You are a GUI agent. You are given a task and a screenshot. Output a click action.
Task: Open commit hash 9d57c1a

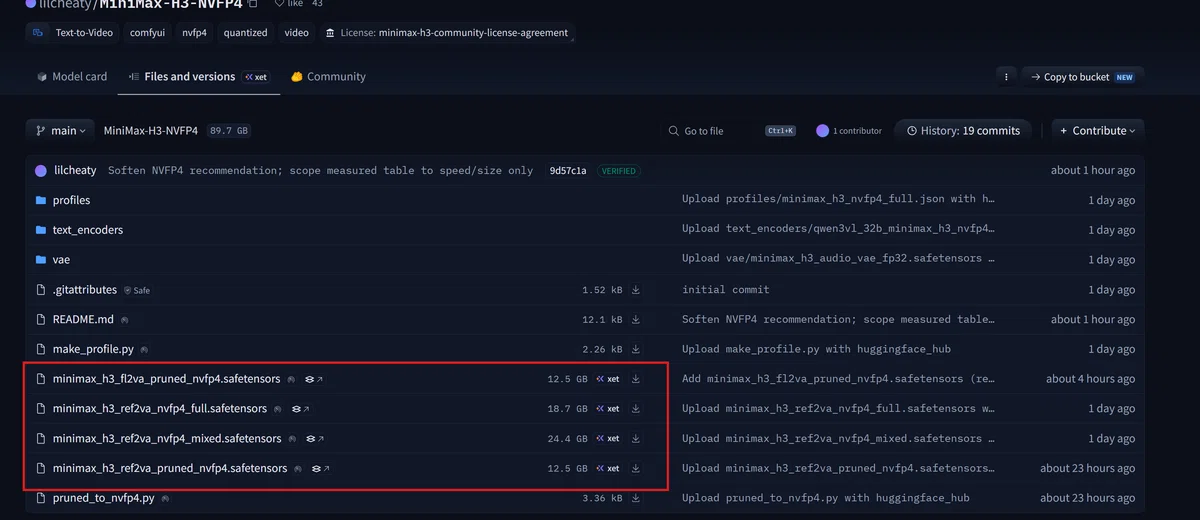(x=568, y=171)
